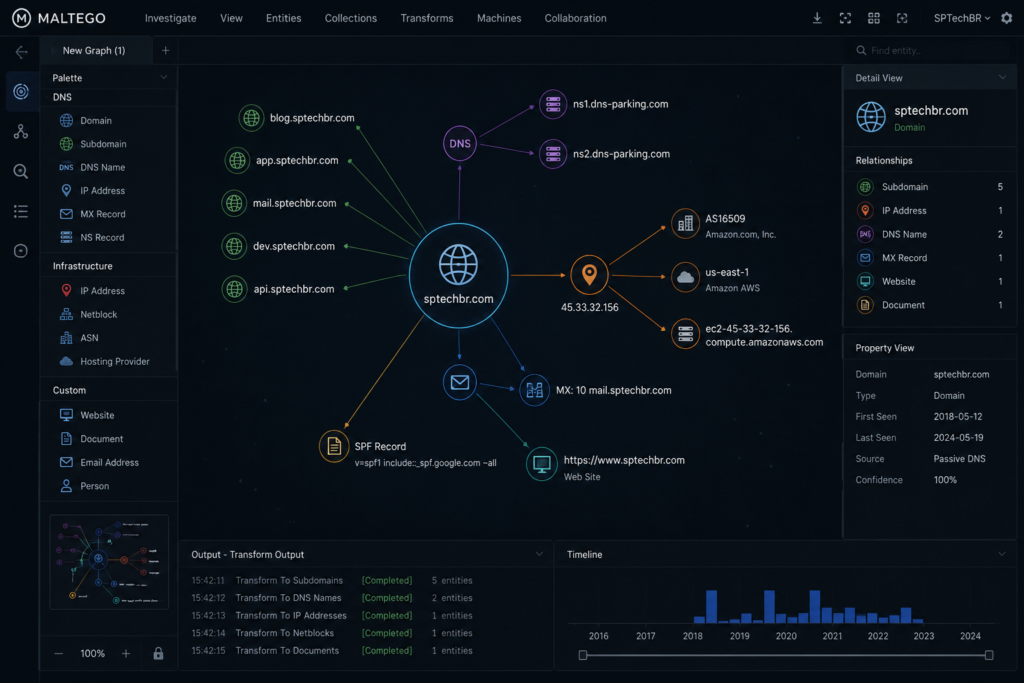Select the website monitor icon node
This screenshot has height=683, width=1024.
pos(541,464)
